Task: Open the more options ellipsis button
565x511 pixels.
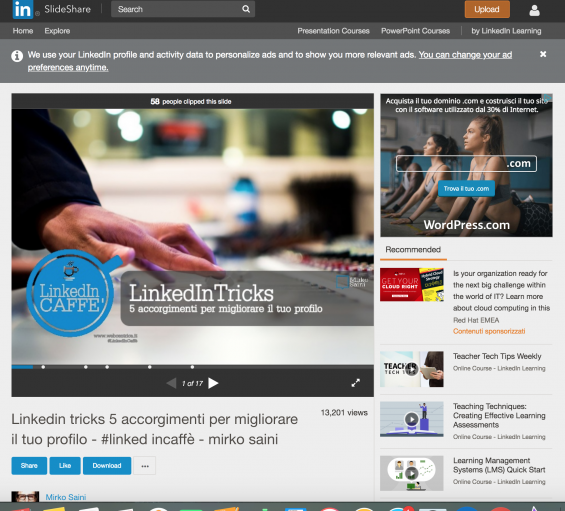Action: (x=144, y=466)
